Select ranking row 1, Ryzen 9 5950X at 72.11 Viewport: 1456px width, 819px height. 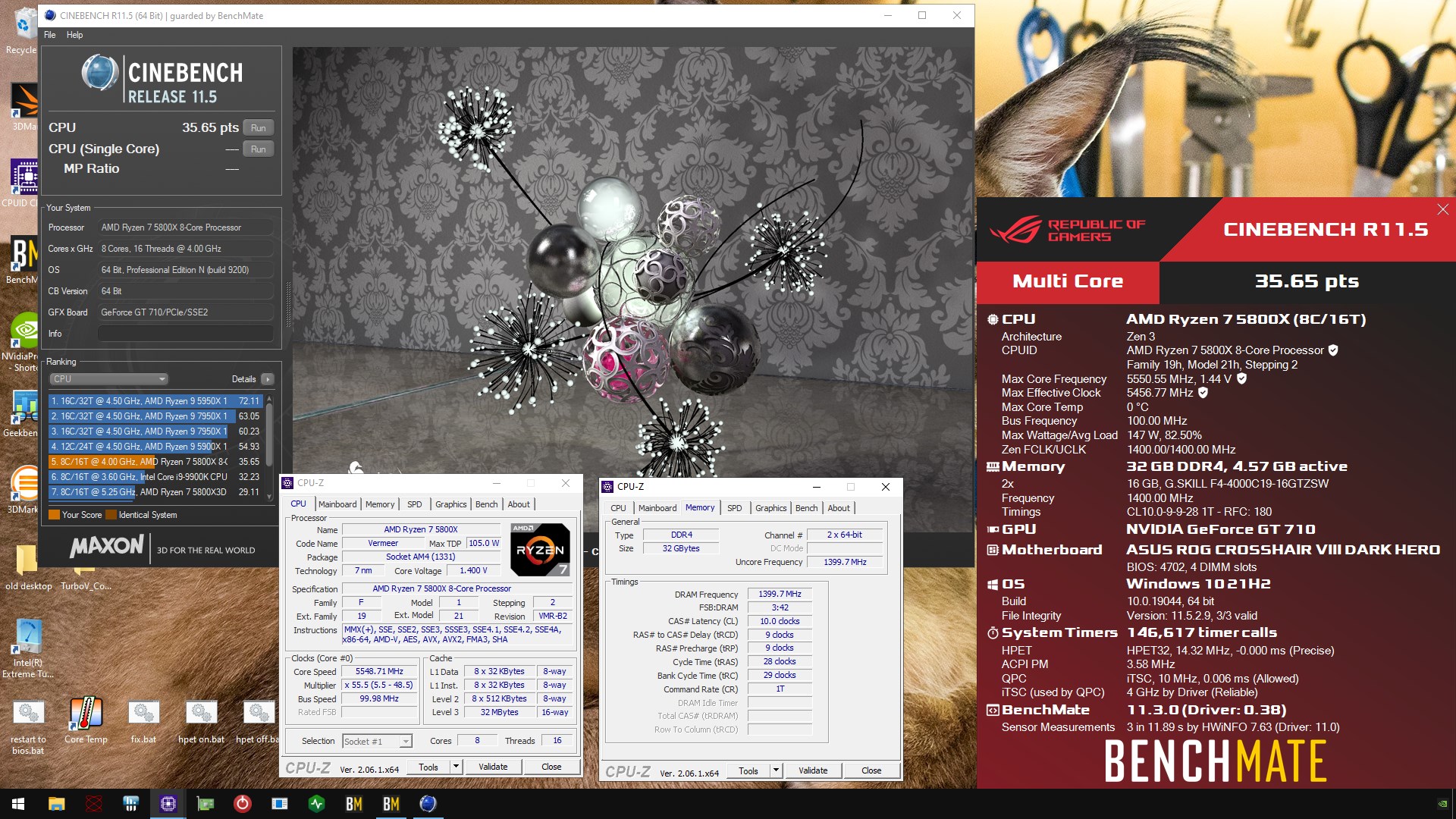[155, 401]
